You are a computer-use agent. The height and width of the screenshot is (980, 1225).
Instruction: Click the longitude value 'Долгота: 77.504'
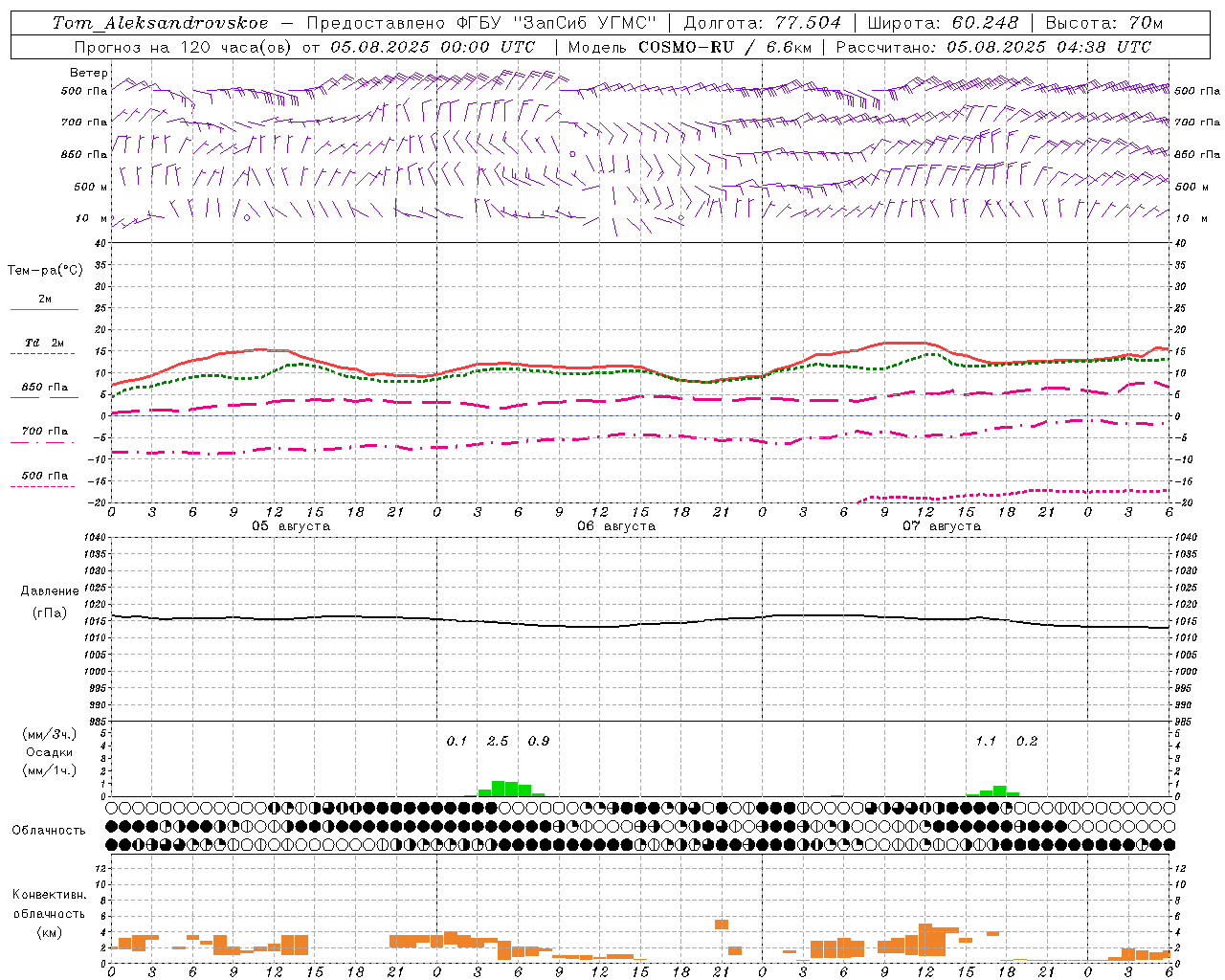point(762,23)
